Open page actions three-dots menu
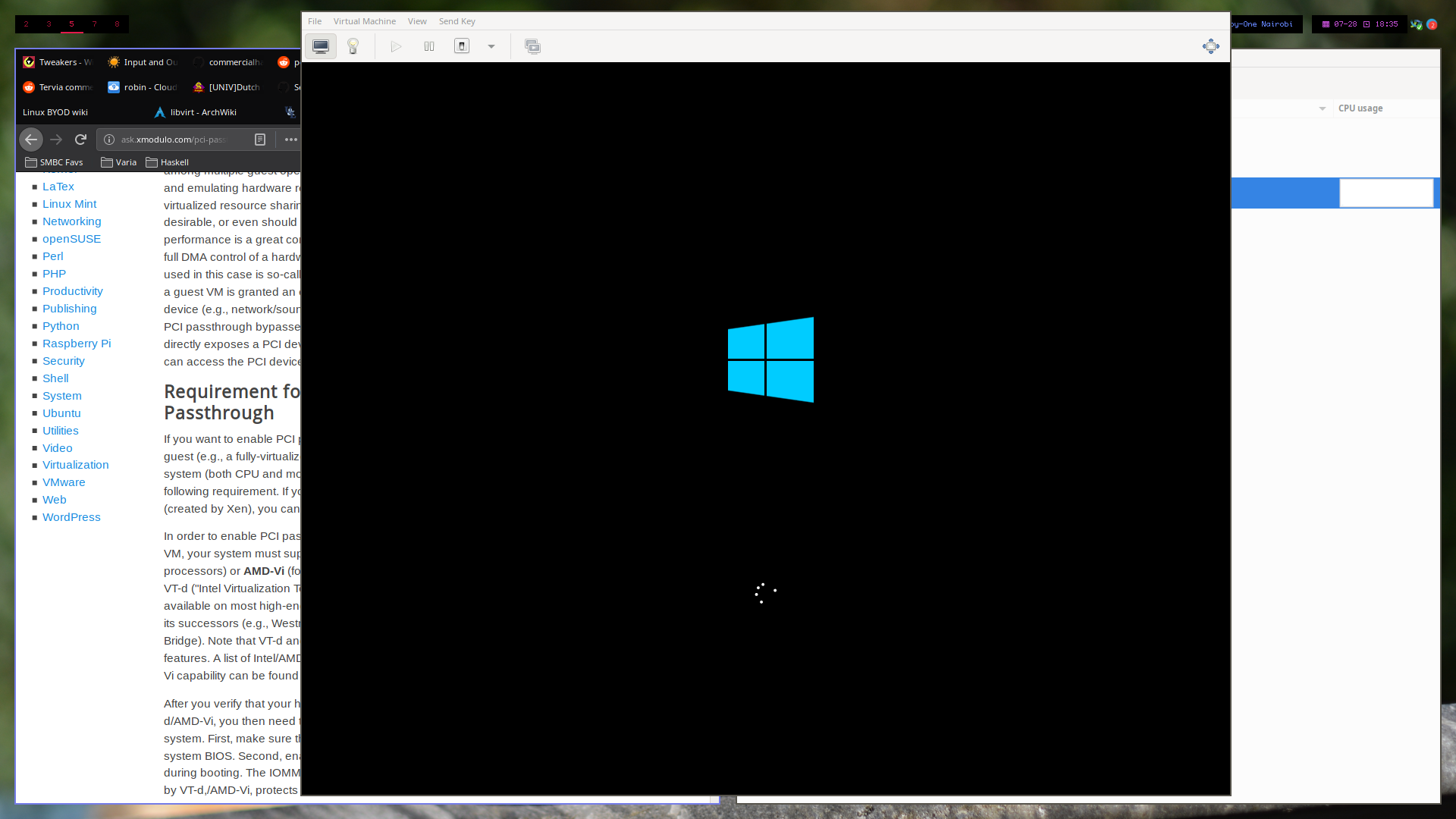The height and width of the screenshot is (819, 1456). point(291,140)
